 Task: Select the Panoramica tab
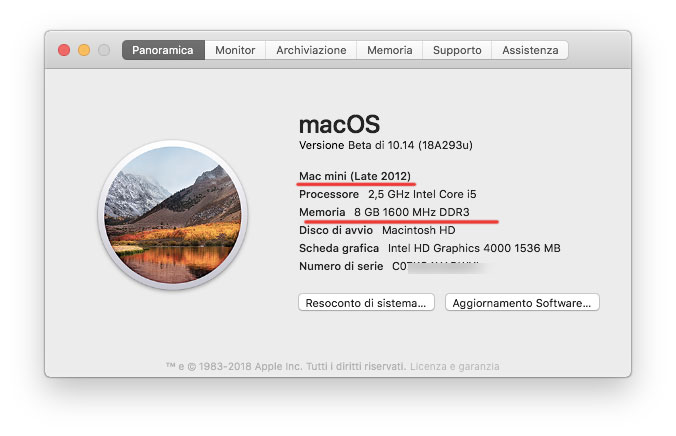(x=163, y=50)
